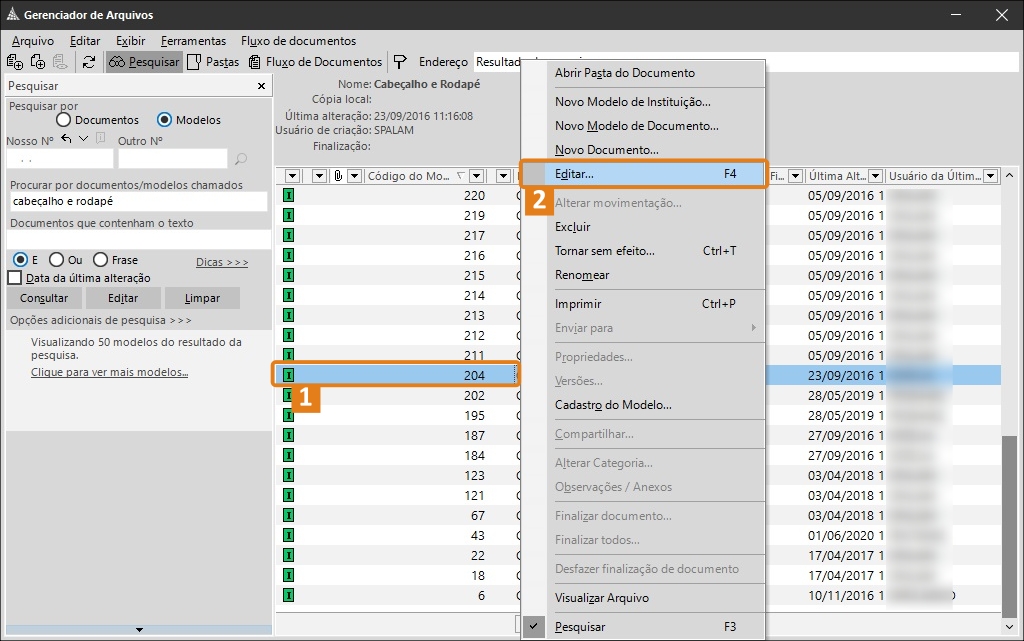This screenshot has width=1024, height=641.
Task: Expand Opções adicionais de pesquisa
Action: [100, 320]
